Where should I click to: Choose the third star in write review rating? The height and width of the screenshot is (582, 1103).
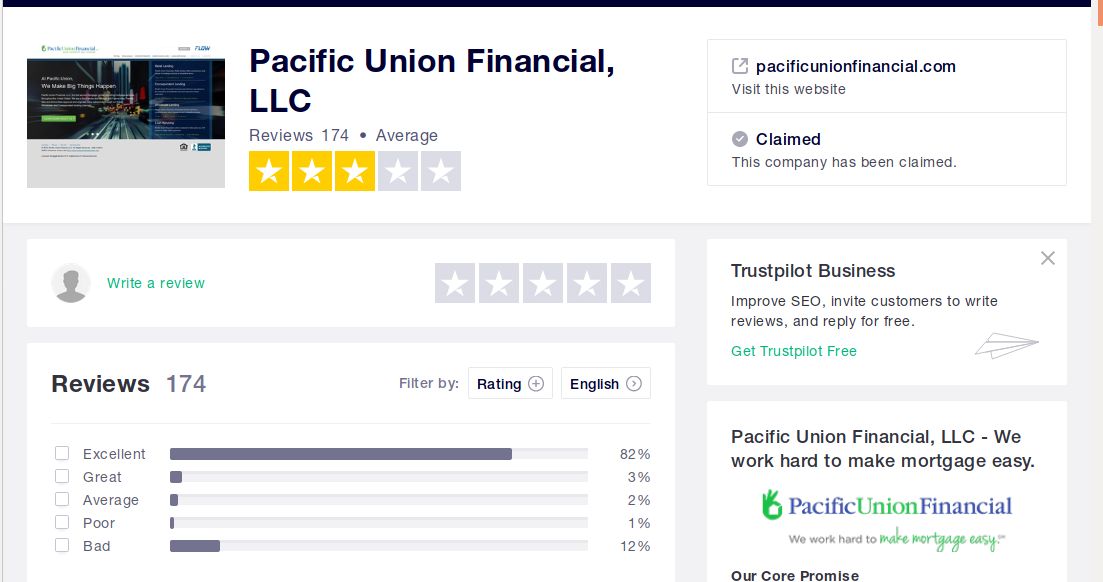click(542, 283)
